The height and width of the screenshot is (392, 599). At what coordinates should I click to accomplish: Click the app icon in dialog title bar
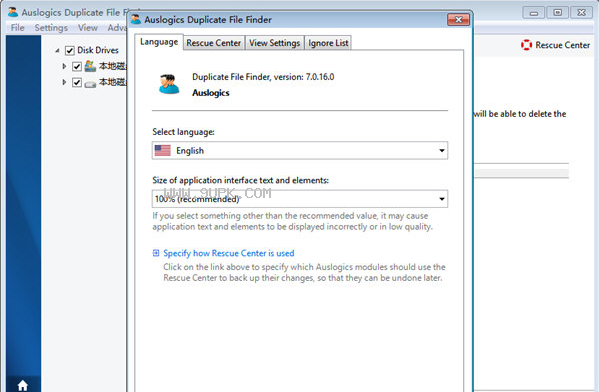tap(136, 19)
